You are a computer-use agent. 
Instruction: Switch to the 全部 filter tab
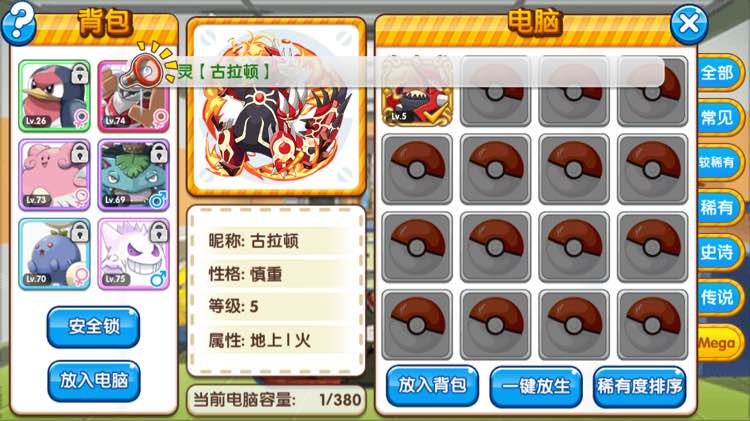pos(717,73)
